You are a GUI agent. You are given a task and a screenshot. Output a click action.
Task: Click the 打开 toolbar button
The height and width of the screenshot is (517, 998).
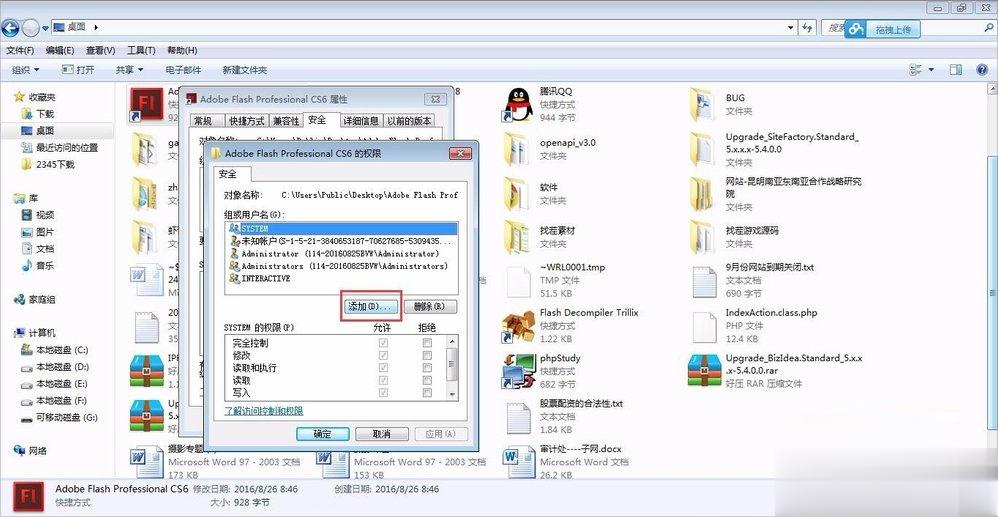(78, 70)
